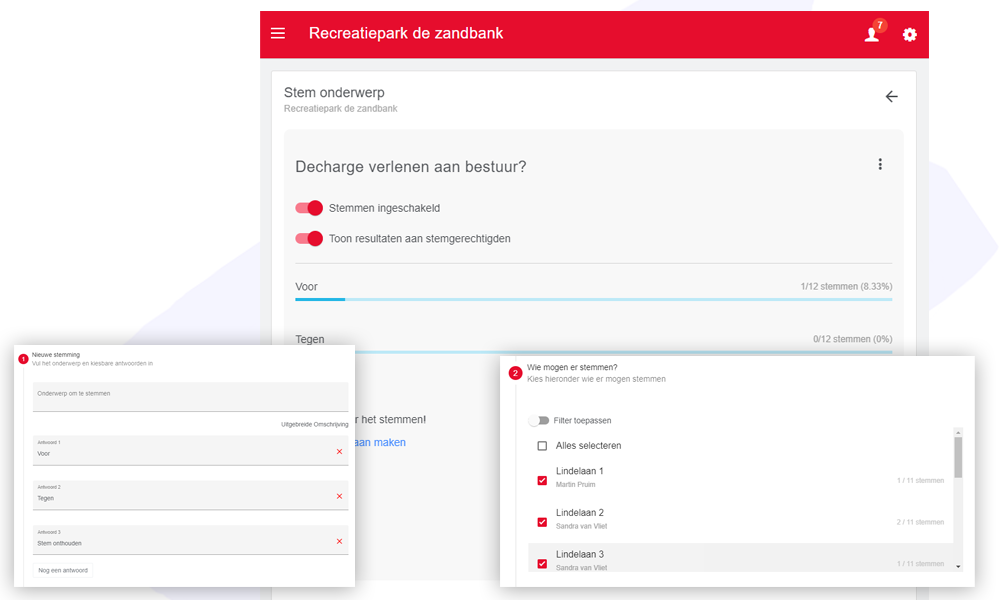The image size is (1000, 600).
Task: Uncheck the Lindelaan 2 checkbox
Action: click(542, 522)
